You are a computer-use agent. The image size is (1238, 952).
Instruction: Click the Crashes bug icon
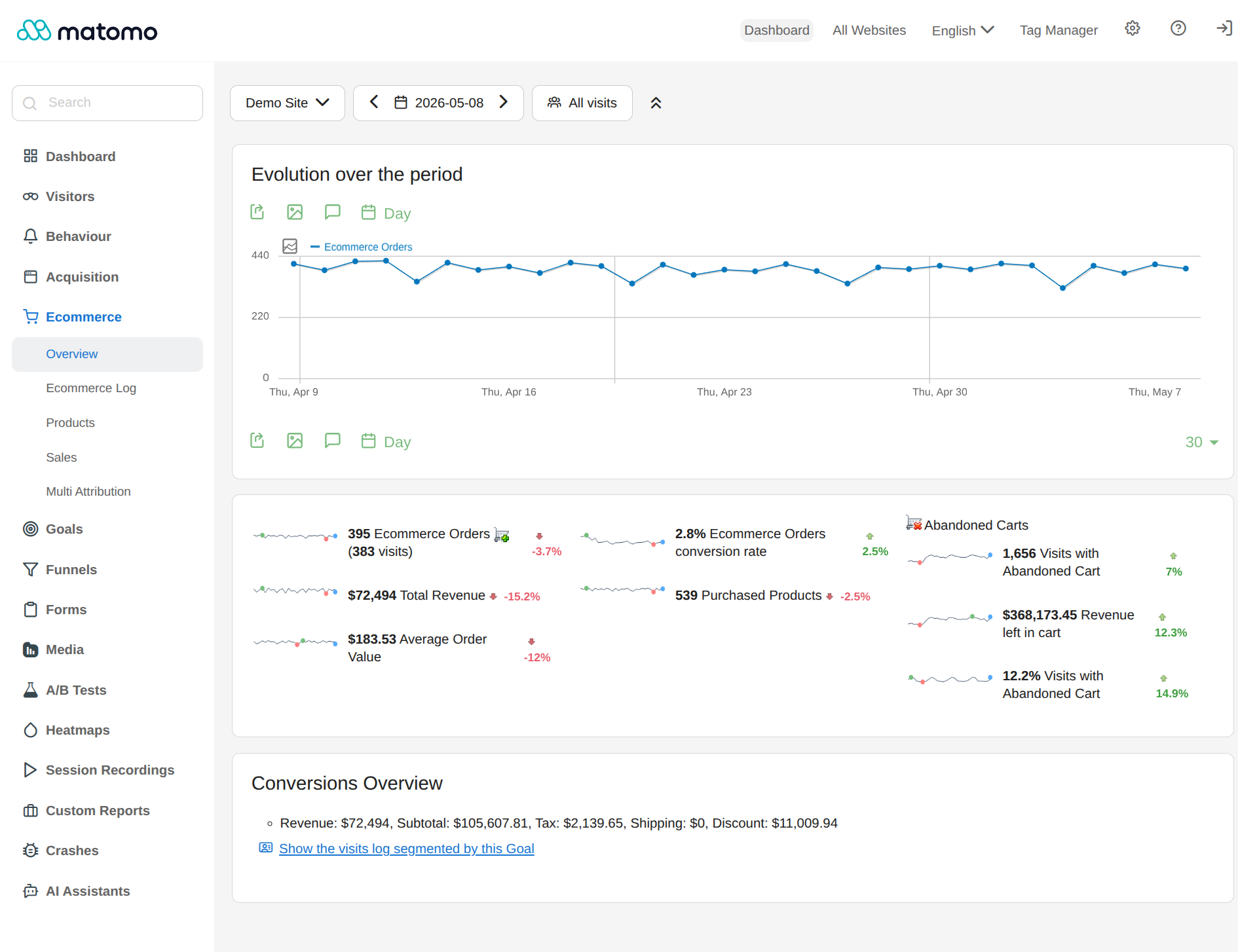(x=30, y=851)
